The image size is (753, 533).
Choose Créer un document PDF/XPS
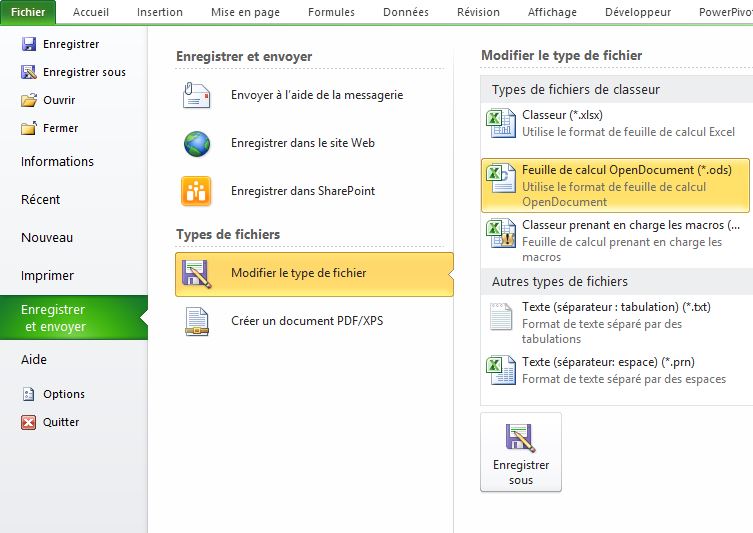(314, 321)
